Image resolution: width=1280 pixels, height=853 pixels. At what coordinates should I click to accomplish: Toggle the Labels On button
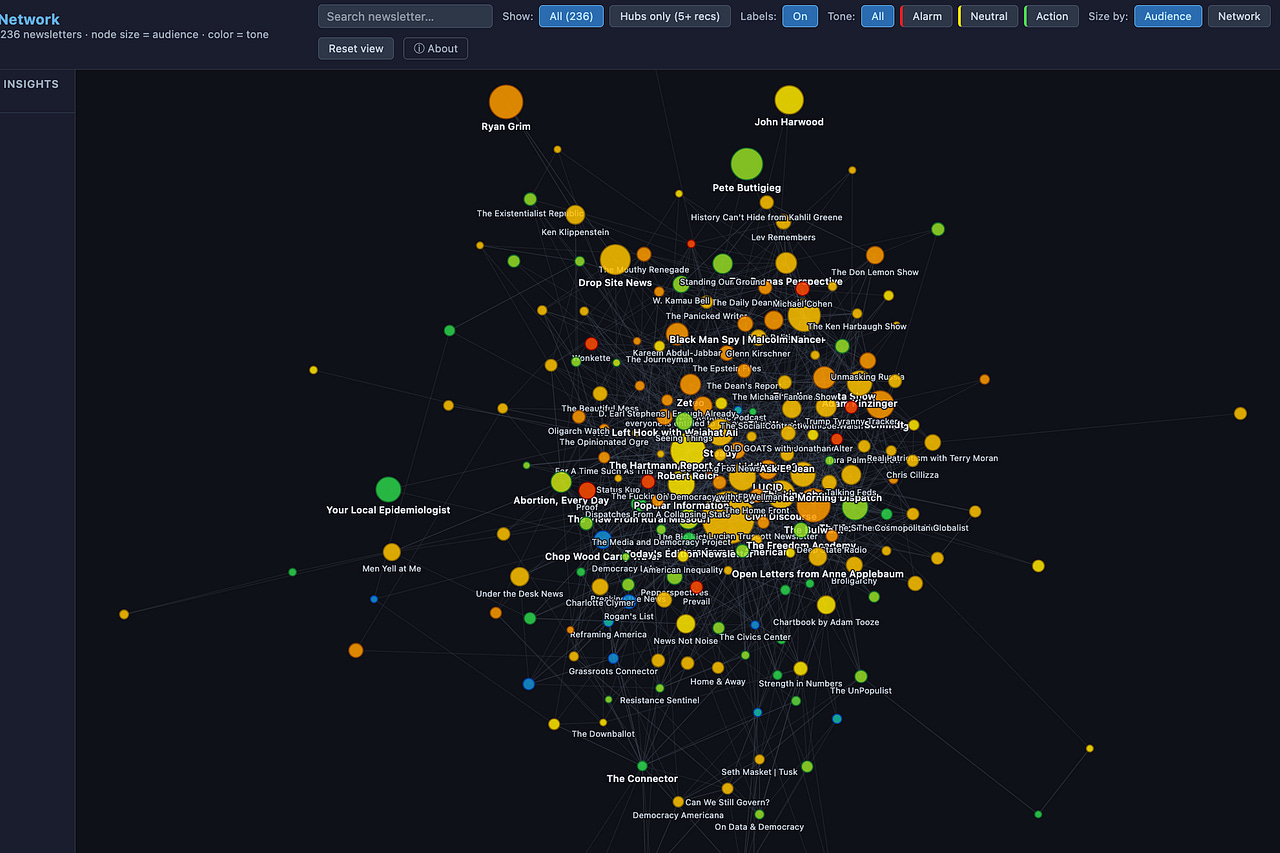[800, 16]
